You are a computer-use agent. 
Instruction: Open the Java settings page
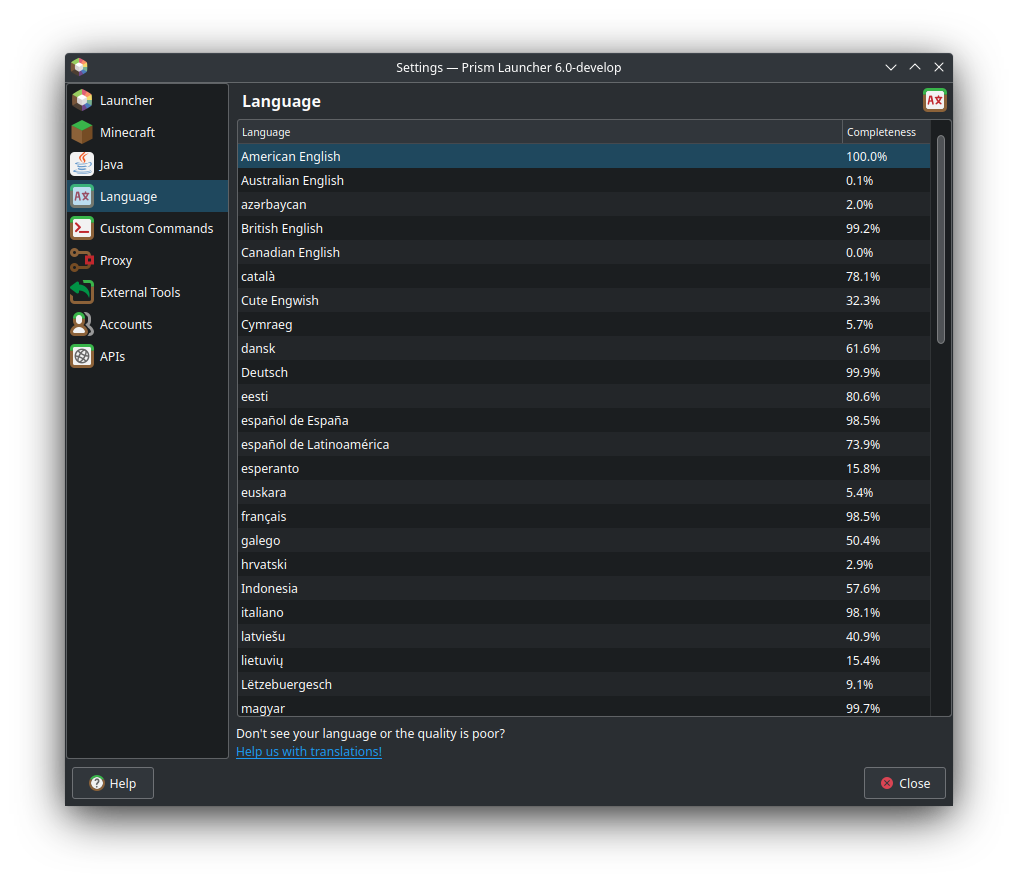(147, 164)
